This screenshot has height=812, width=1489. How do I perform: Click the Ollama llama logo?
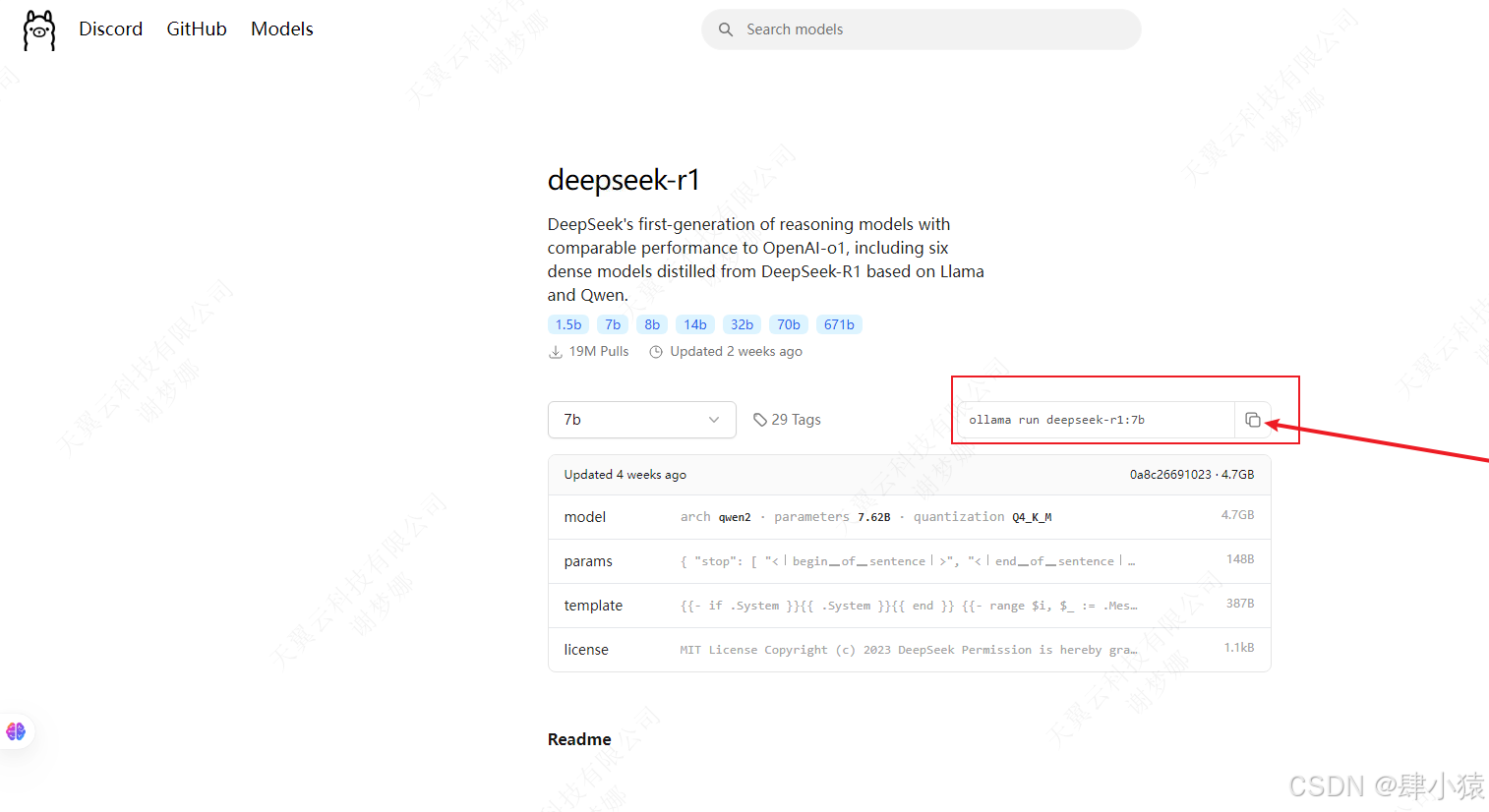(39, 30)
